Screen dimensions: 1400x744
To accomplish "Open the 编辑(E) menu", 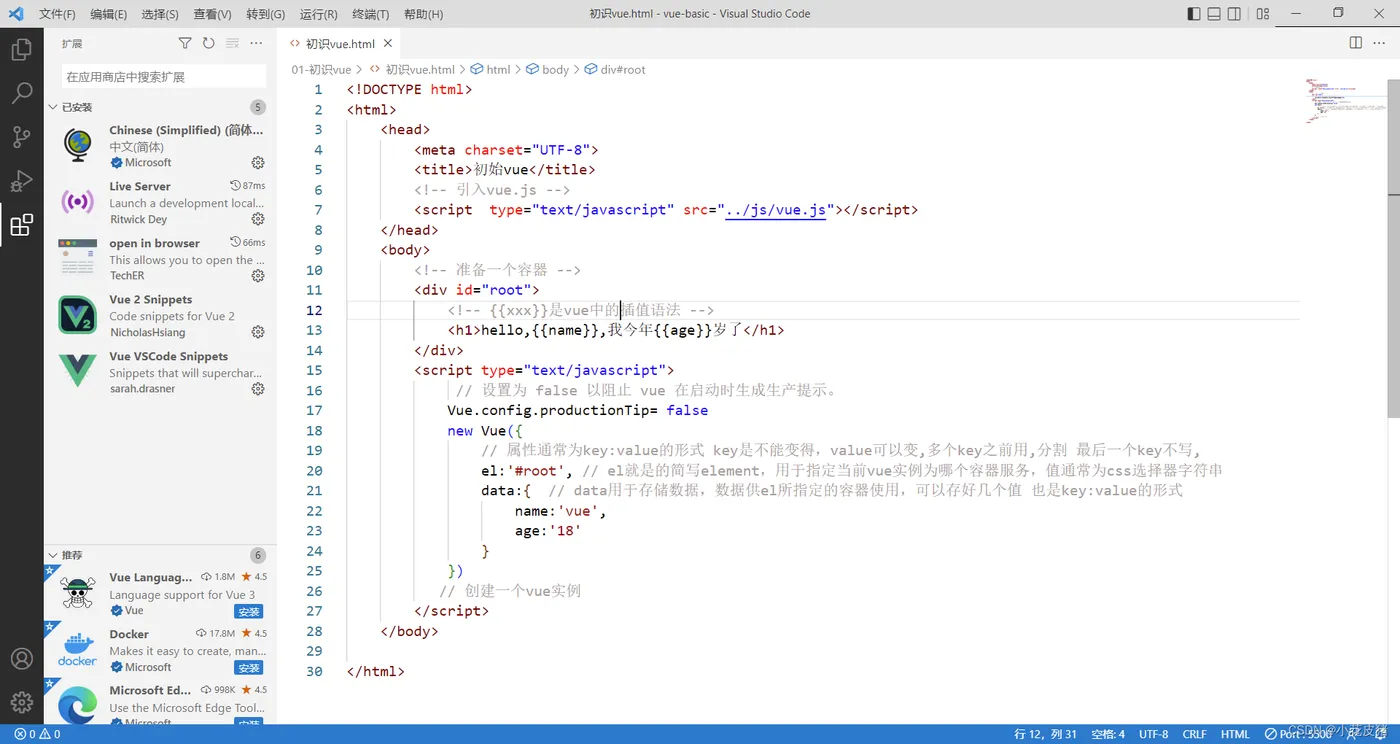I will click(108, 14).
